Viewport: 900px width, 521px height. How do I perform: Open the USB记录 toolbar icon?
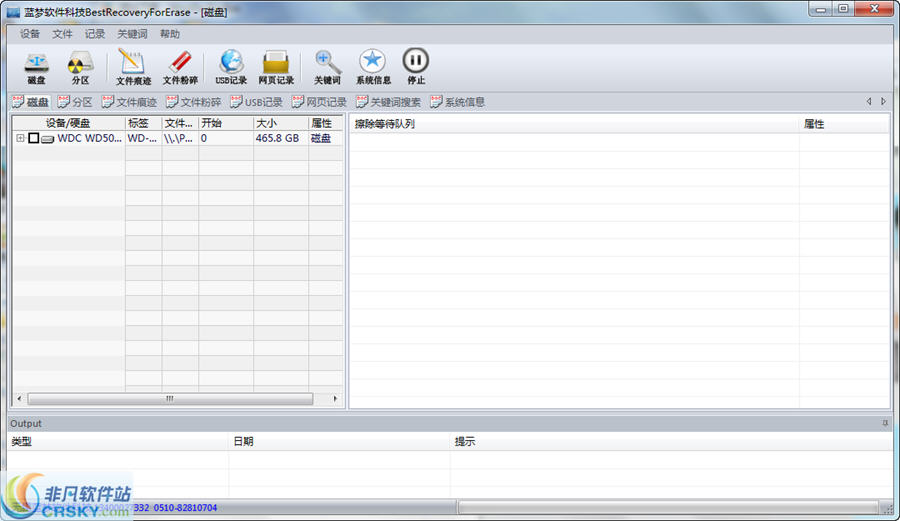coord(231,68)
